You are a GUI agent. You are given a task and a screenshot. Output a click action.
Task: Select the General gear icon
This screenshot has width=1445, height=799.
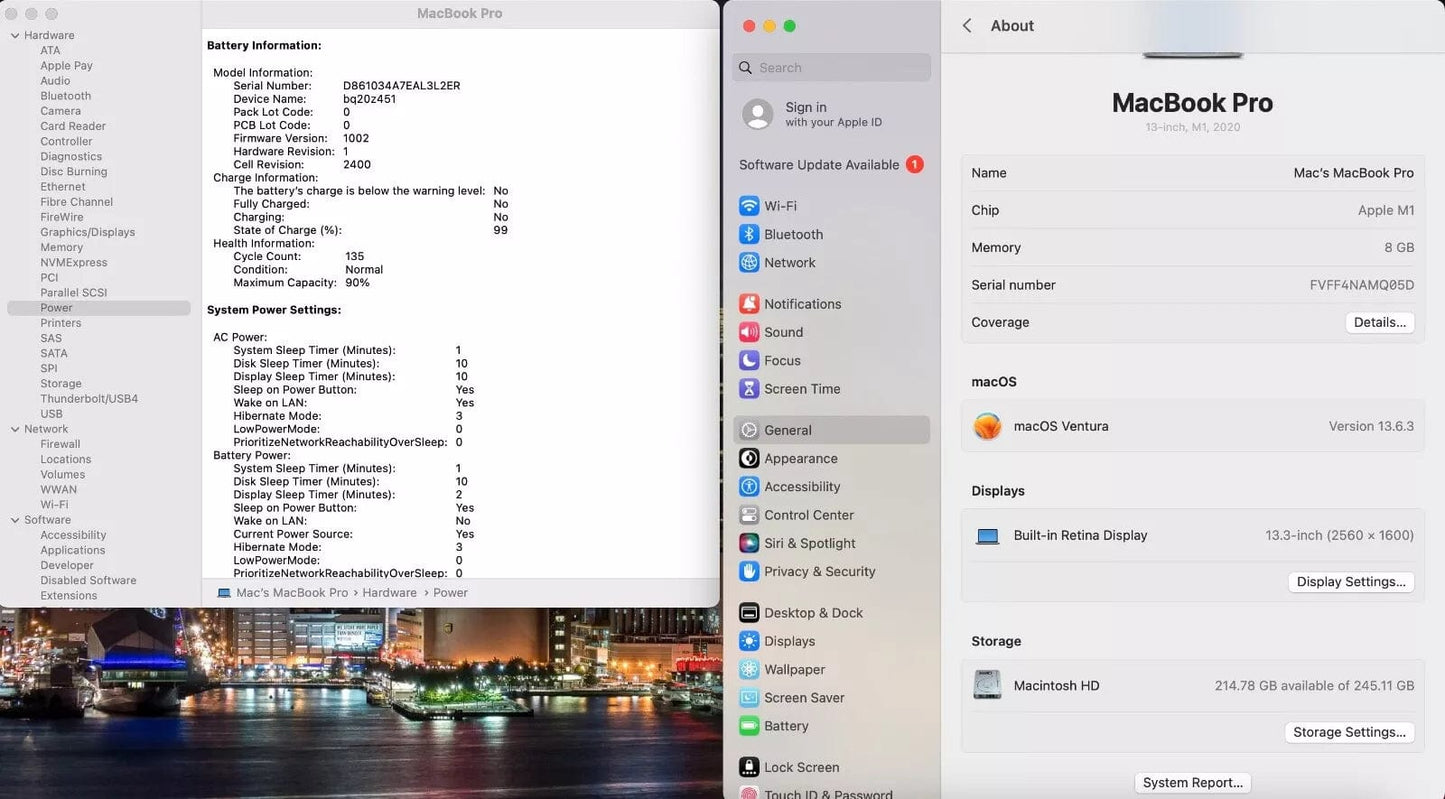(749, 430)
